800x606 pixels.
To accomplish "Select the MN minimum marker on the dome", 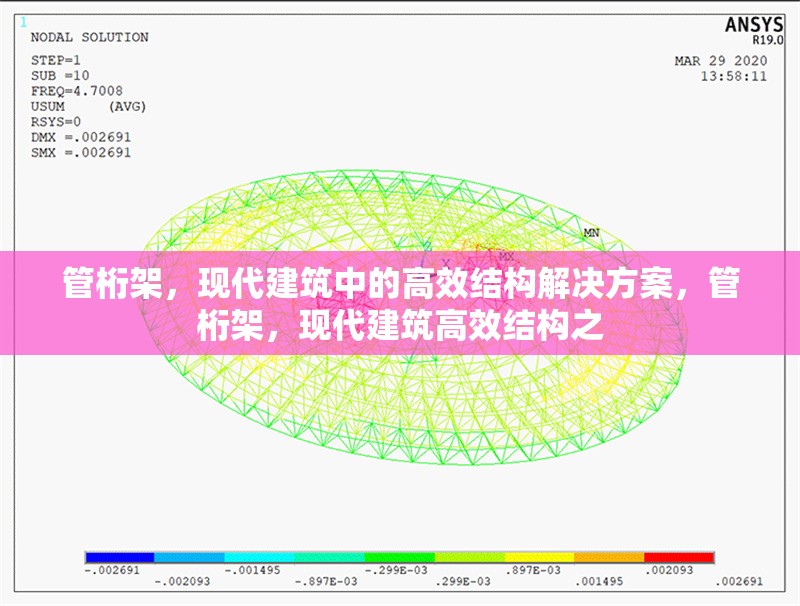I will click(591, 232).
